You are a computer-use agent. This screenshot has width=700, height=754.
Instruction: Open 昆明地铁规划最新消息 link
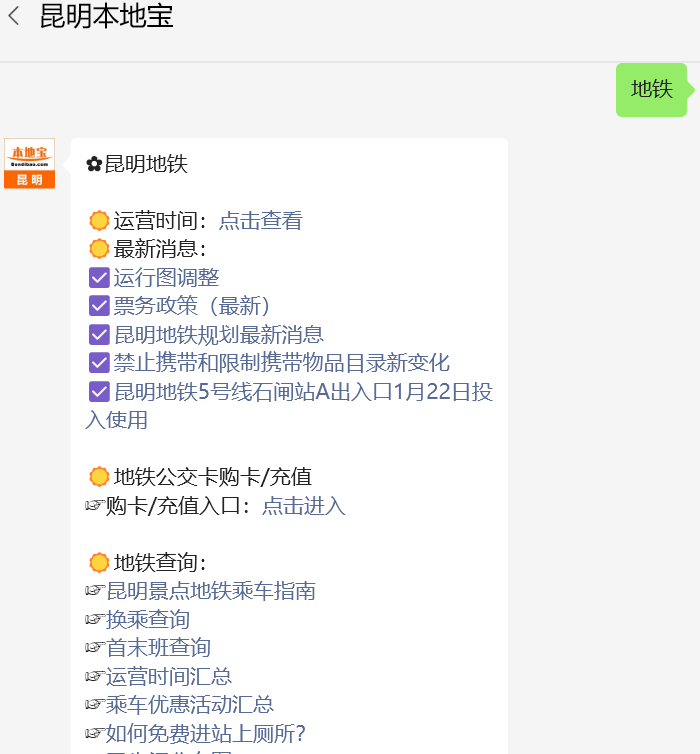pyautogui.click(x=219, y=334)
